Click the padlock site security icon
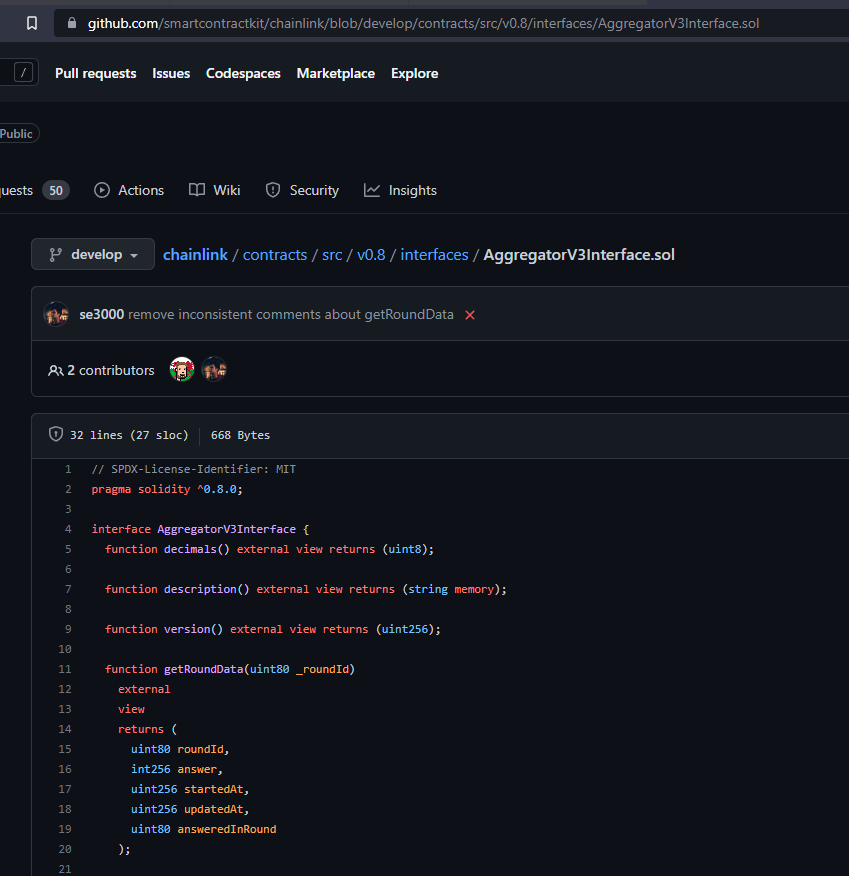 tap(71, 23)
